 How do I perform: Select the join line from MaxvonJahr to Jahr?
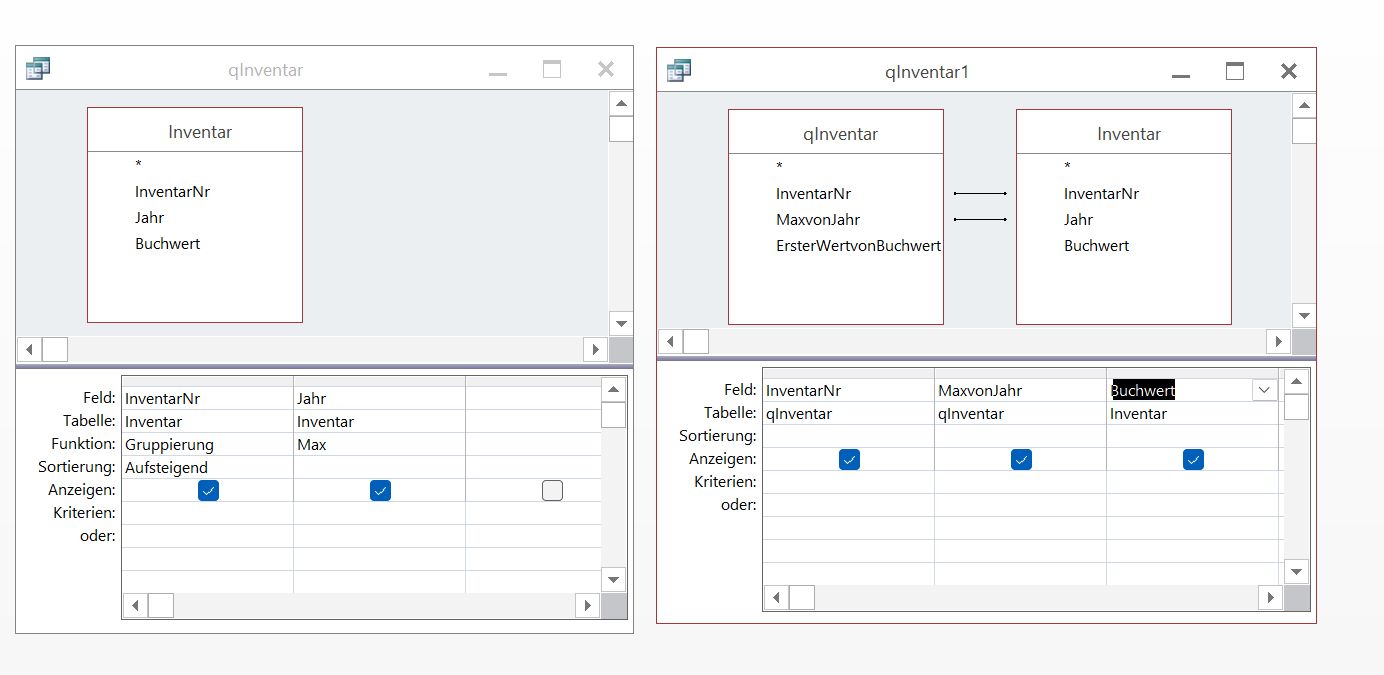(980, 219)
